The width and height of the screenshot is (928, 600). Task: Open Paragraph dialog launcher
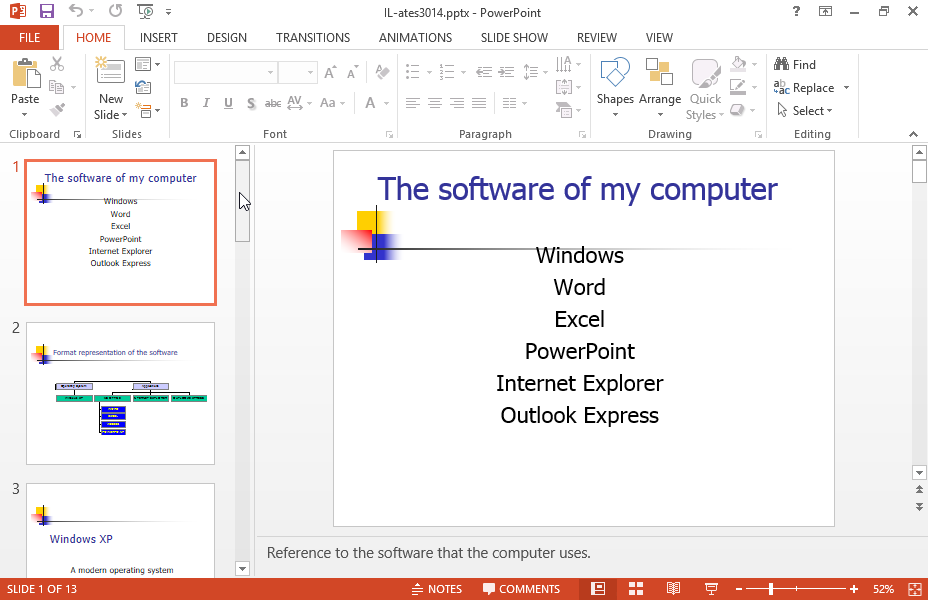click(582, 135)
